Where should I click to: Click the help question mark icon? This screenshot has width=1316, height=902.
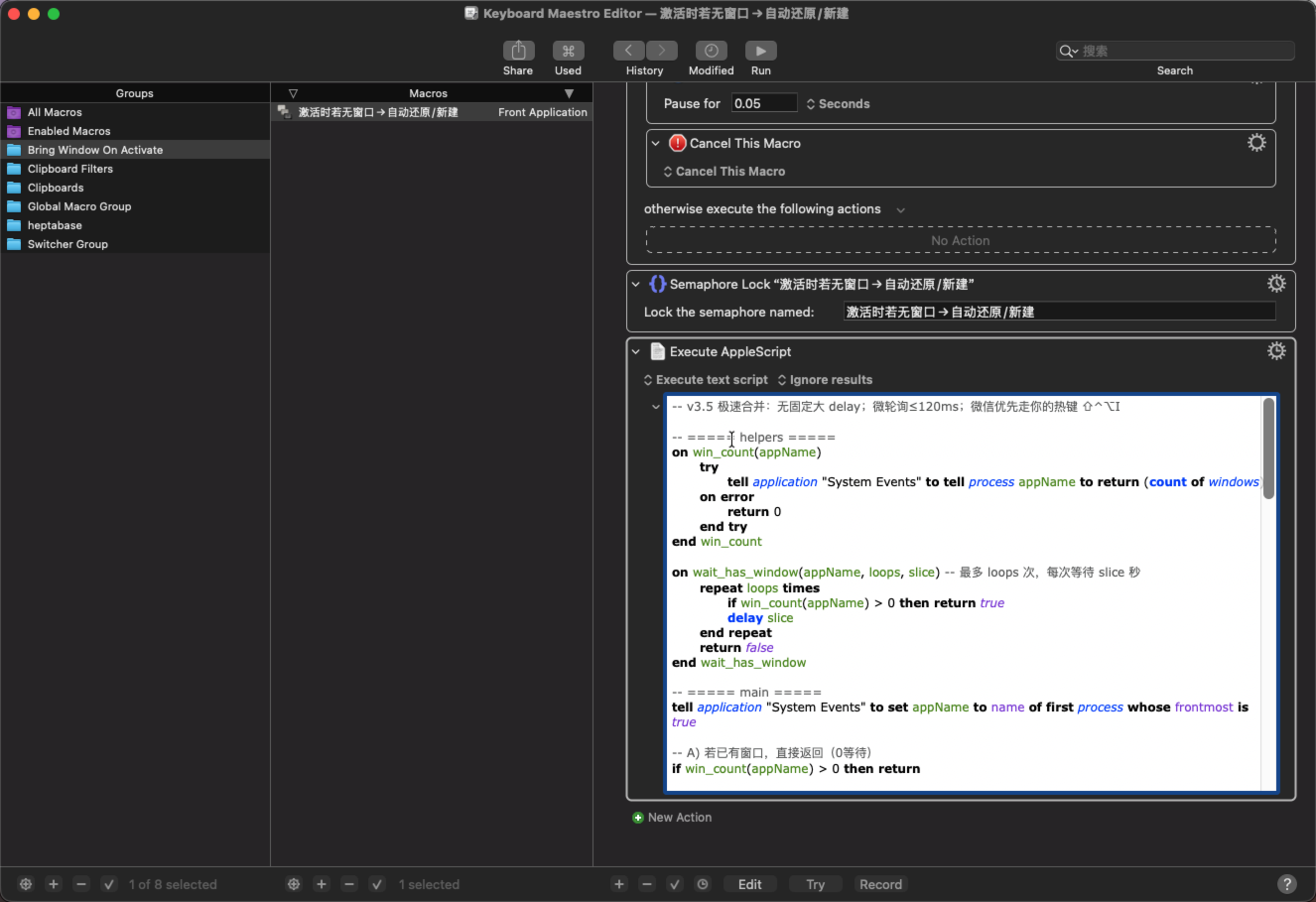1286,884
